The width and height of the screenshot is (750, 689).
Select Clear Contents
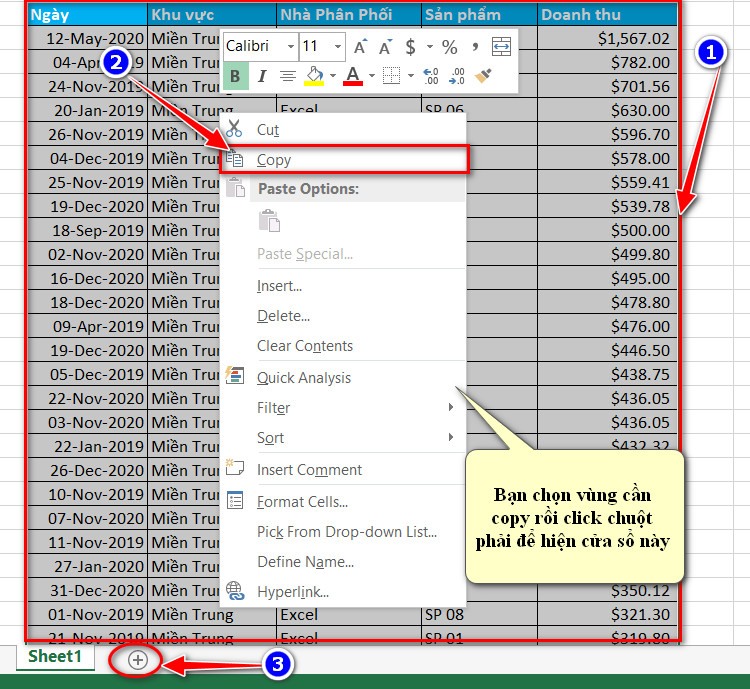(x=343, y=345)
